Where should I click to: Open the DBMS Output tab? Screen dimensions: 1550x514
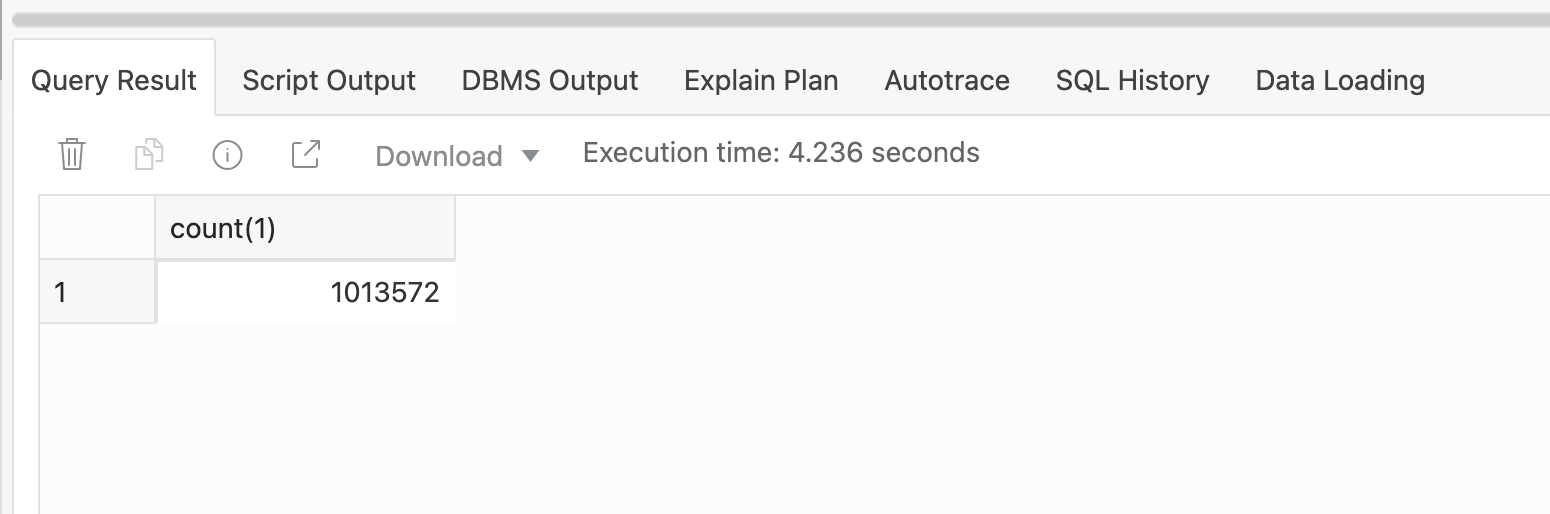(x=549, y=80)
